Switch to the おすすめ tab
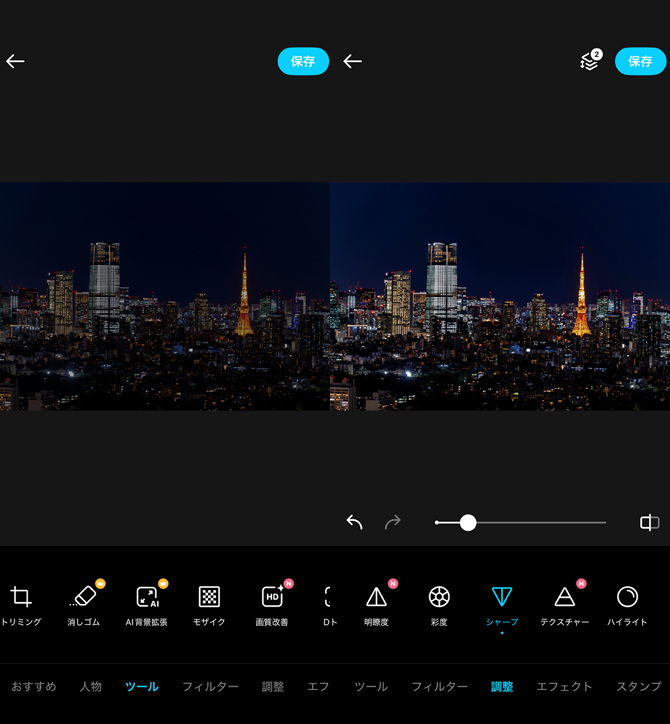 [x=34, y=687]
